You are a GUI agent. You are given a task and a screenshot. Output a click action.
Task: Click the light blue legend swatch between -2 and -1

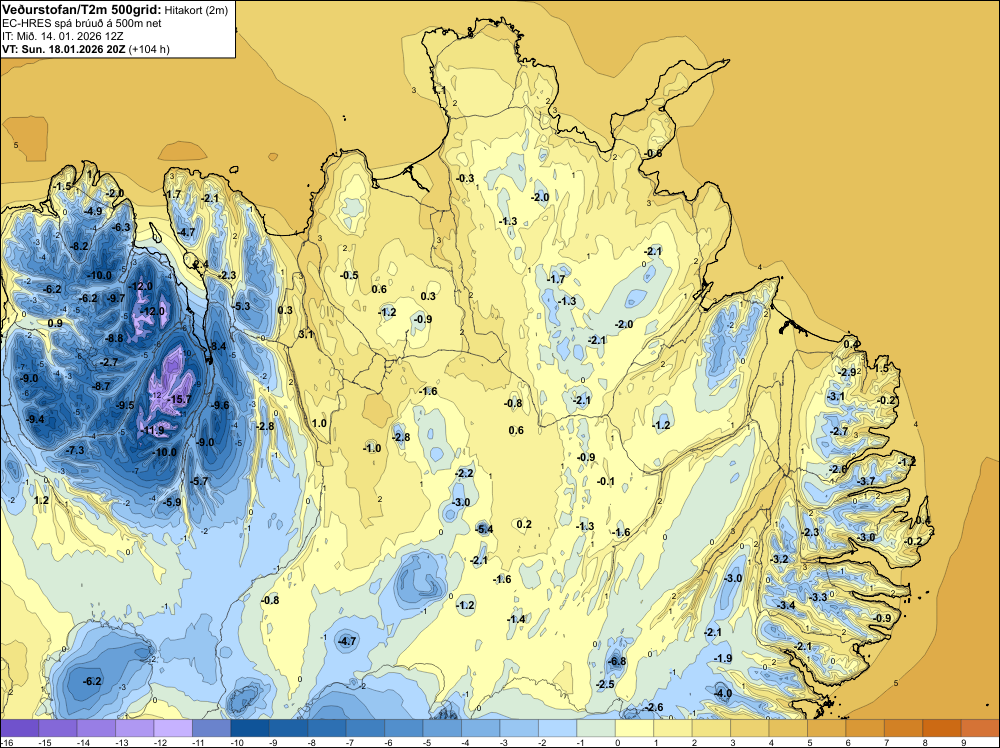coord(557,728)
